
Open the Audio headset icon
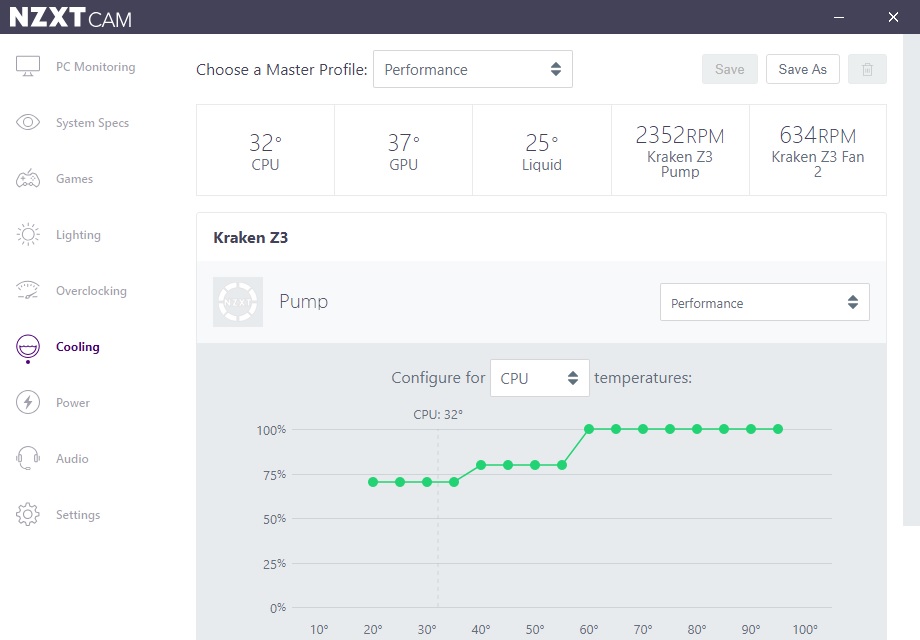(x=28, y=458)
